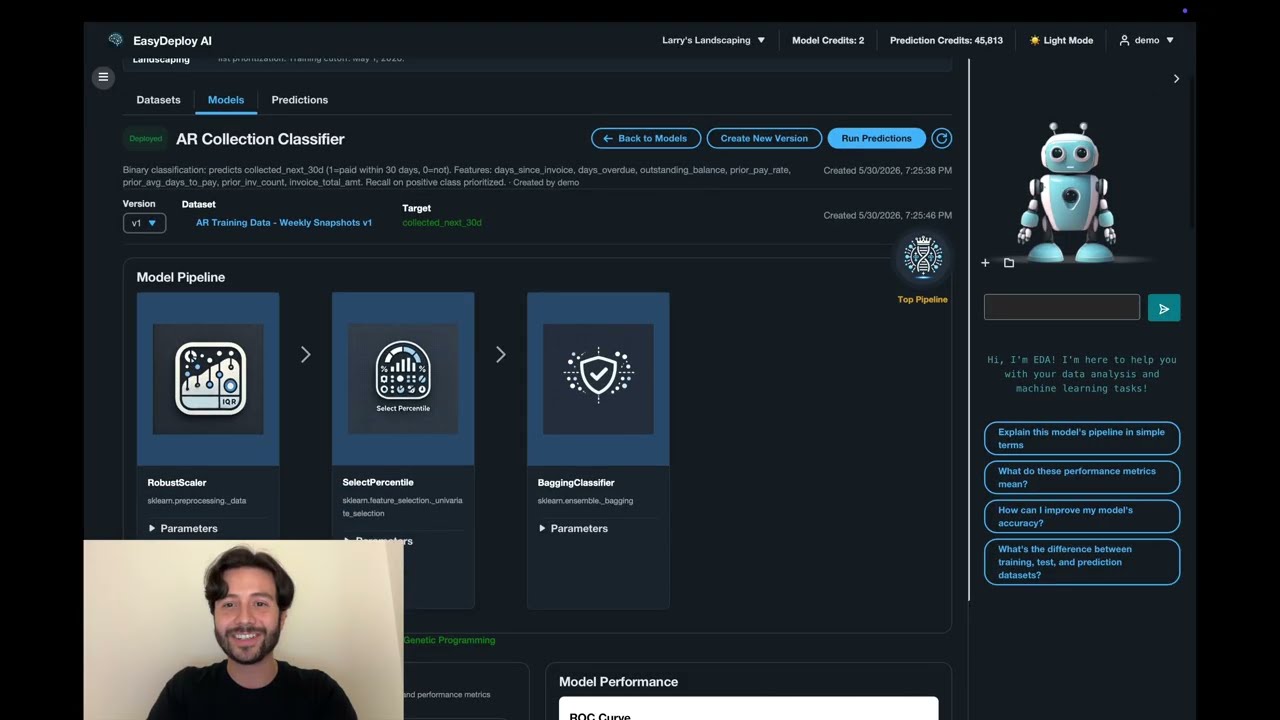Open the demo user account dropdown
This screenshot has height=720, width=1280.
click(1146, 40)
